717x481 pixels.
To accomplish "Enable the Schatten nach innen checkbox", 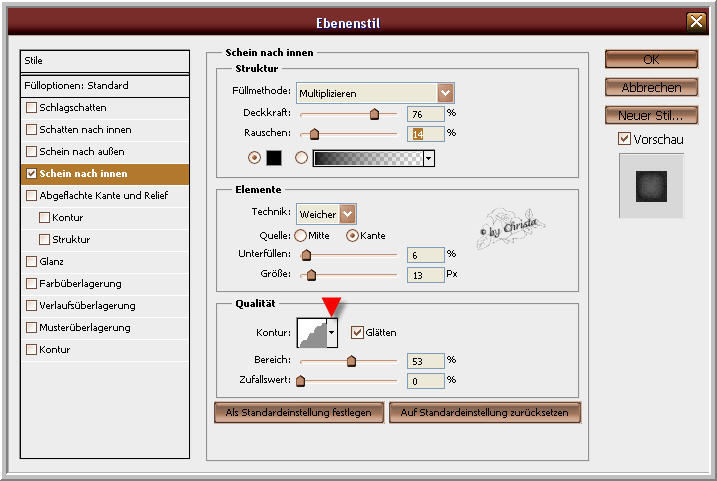I will [32, 129].
